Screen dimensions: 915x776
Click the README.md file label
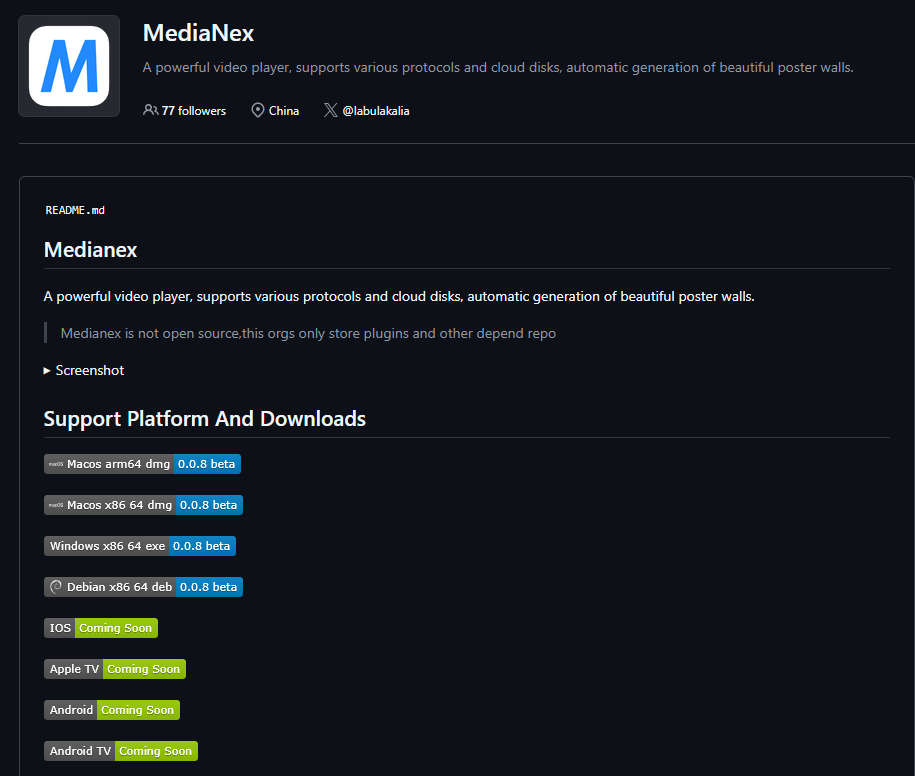75,210
